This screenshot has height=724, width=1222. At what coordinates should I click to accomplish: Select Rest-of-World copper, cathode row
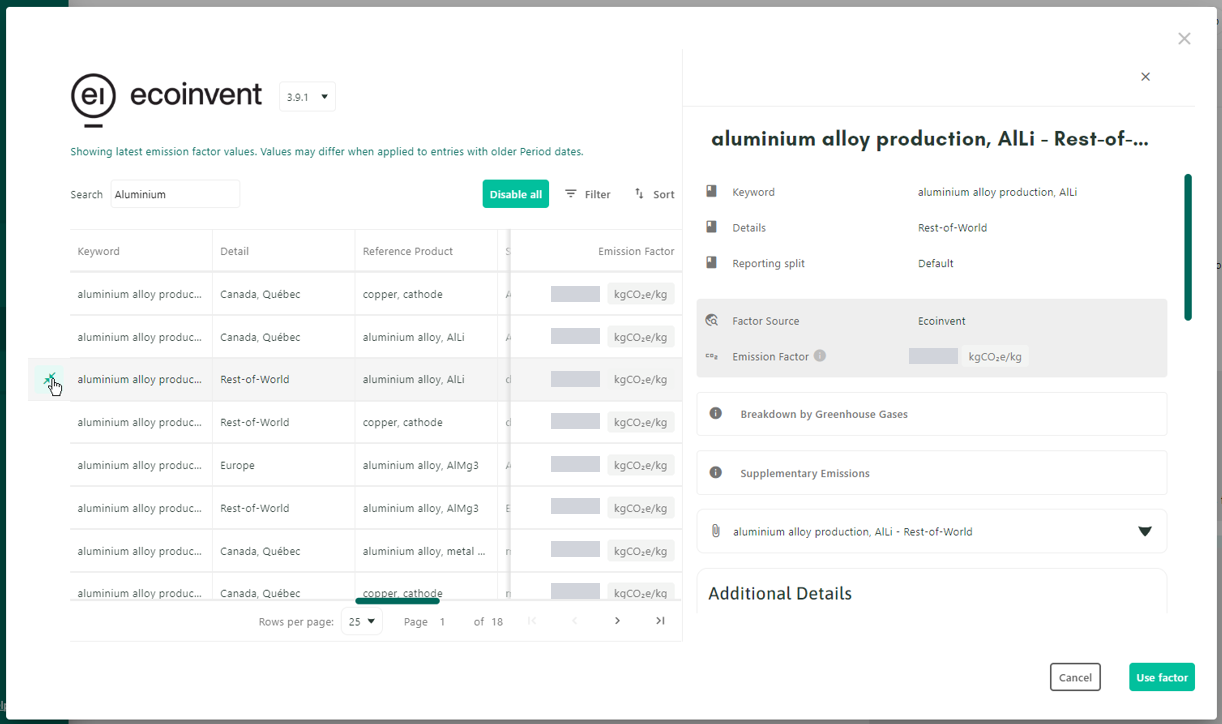tap(376, 422)
